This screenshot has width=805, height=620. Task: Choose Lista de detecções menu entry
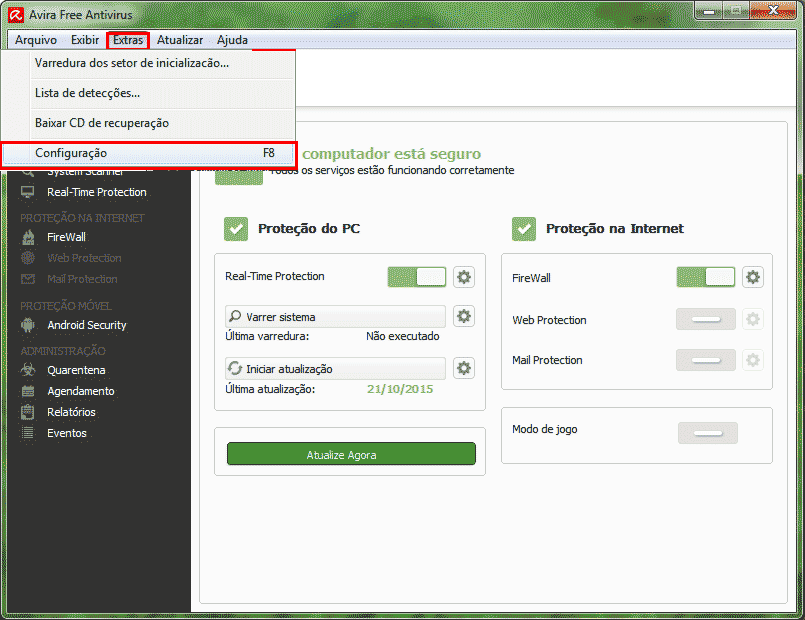click(x=148, y=93)
